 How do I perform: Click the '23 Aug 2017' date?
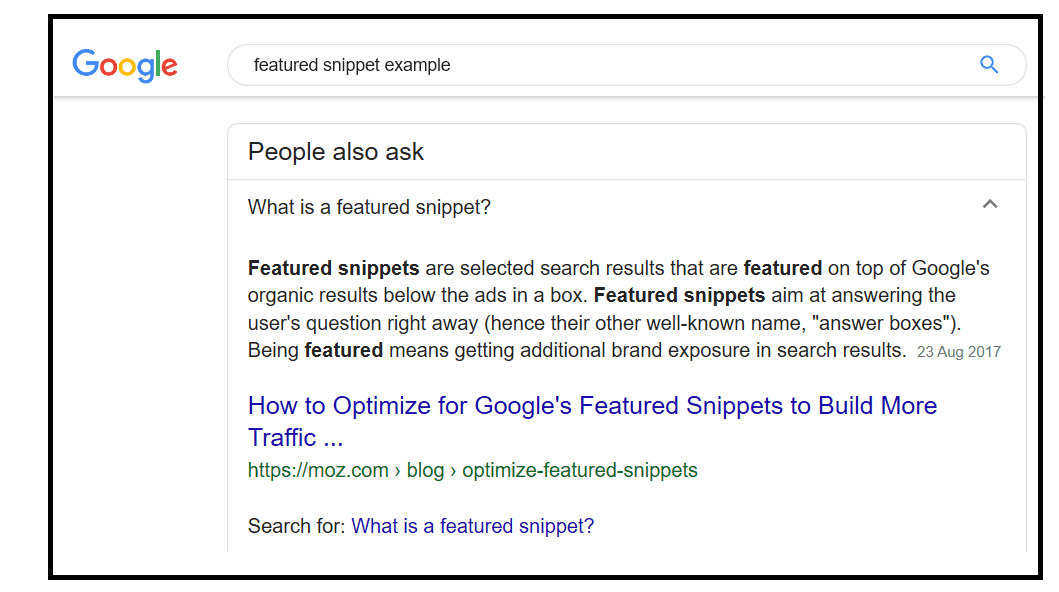pos(958,352)
